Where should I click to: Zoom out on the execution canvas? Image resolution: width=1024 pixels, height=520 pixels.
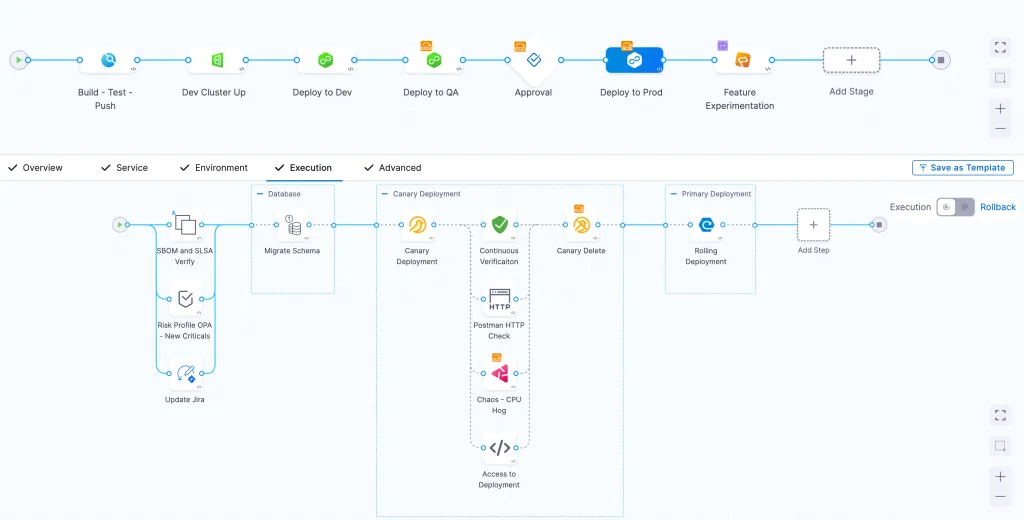pos(1000,497)
